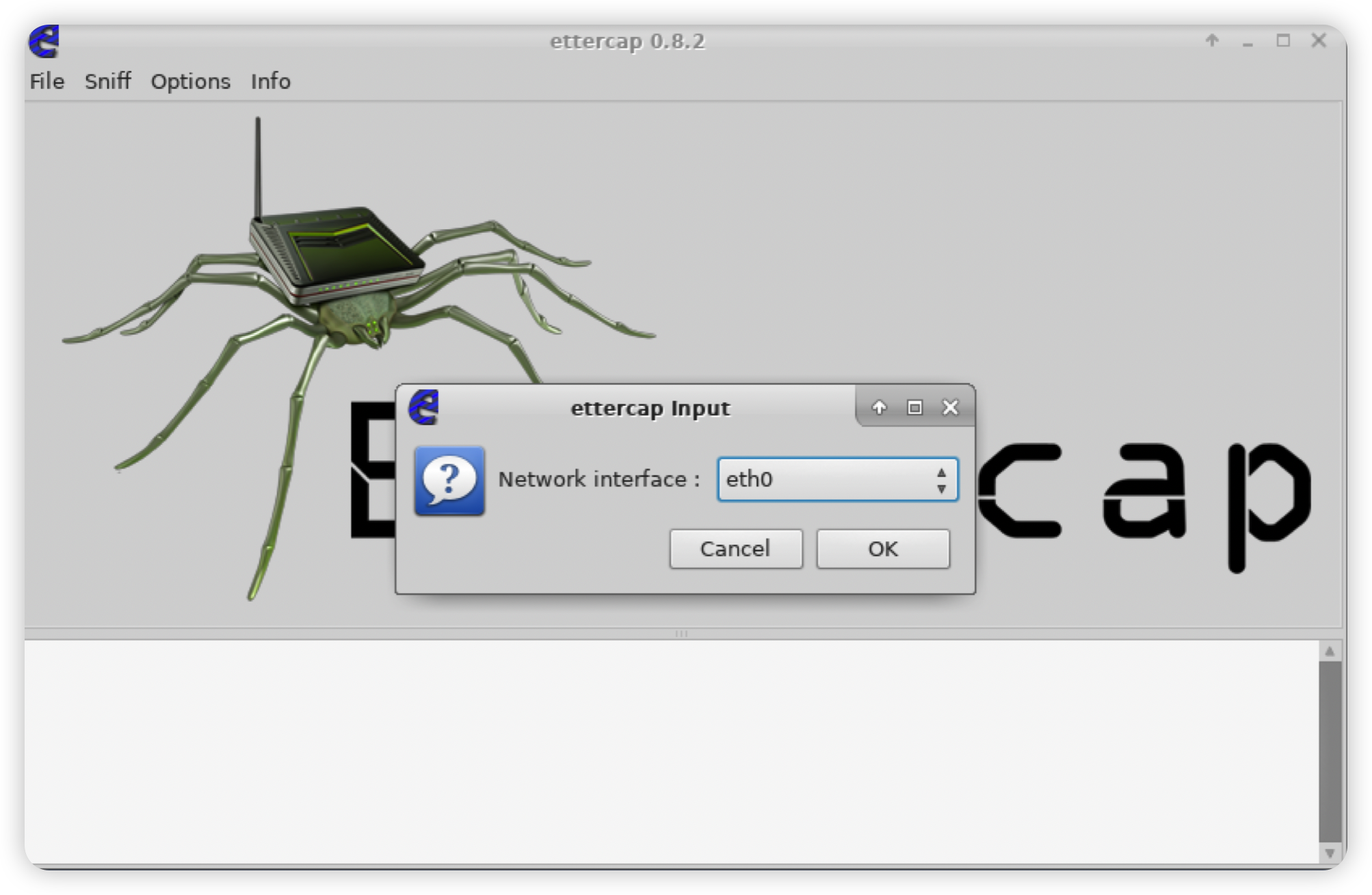1372x895 pixels.
Task: Click the pane splitter handle above log area
Action: (682, 634)
